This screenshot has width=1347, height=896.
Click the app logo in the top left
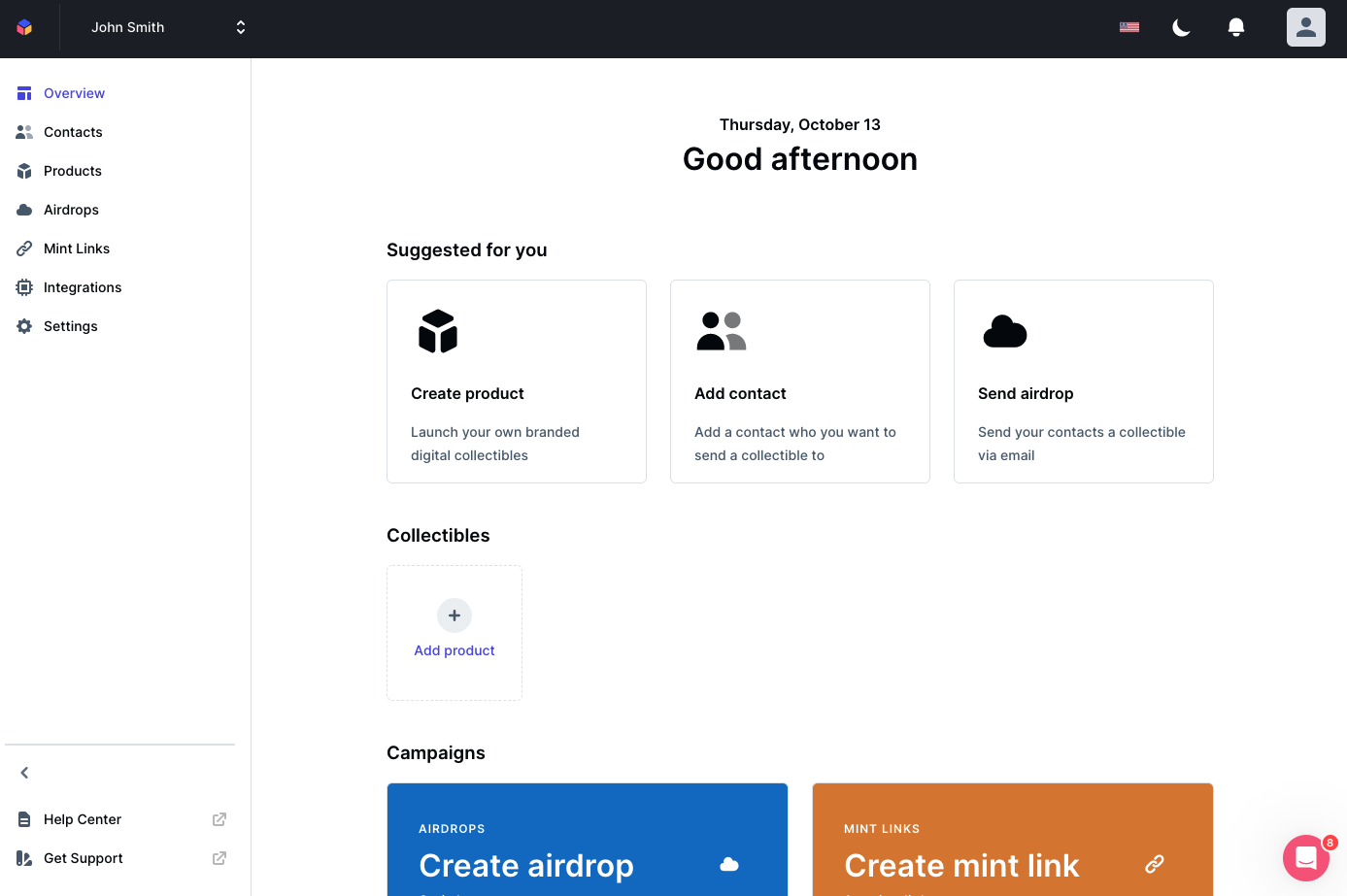pos(24,27)
